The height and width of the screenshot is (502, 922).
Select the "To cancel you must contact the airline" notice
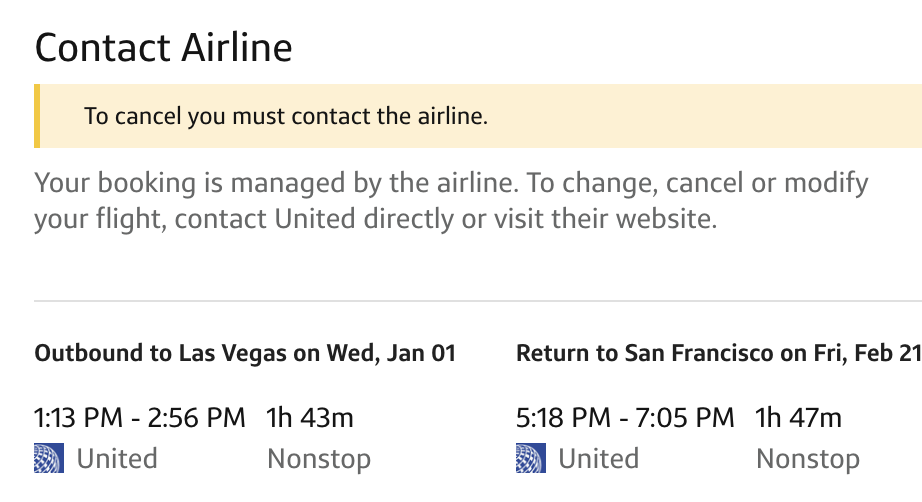coord(286,116)
